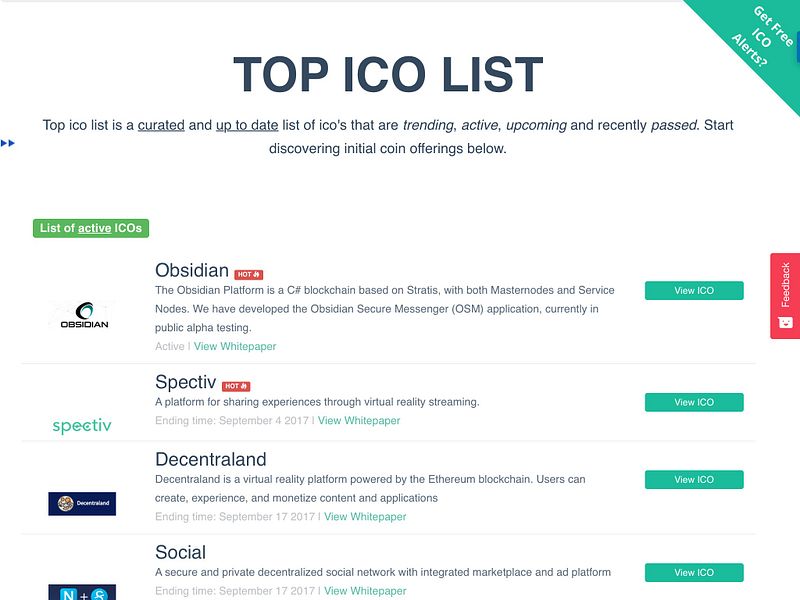Click the Decentraland logo thumbnail
The image size is (800, 600).
[83, 503]
